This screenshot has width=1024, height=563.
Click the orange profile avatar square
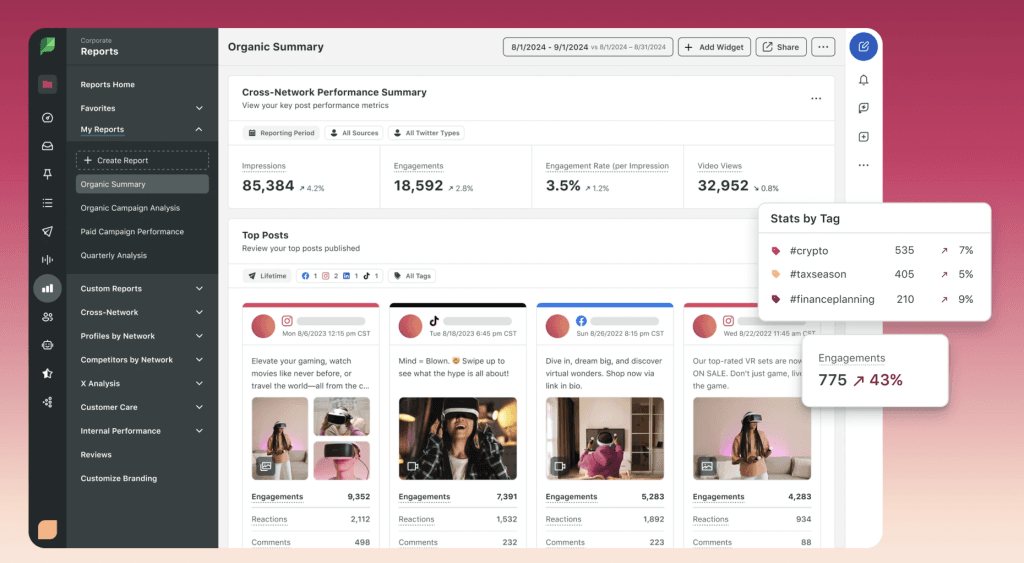(x=47, y=529)
